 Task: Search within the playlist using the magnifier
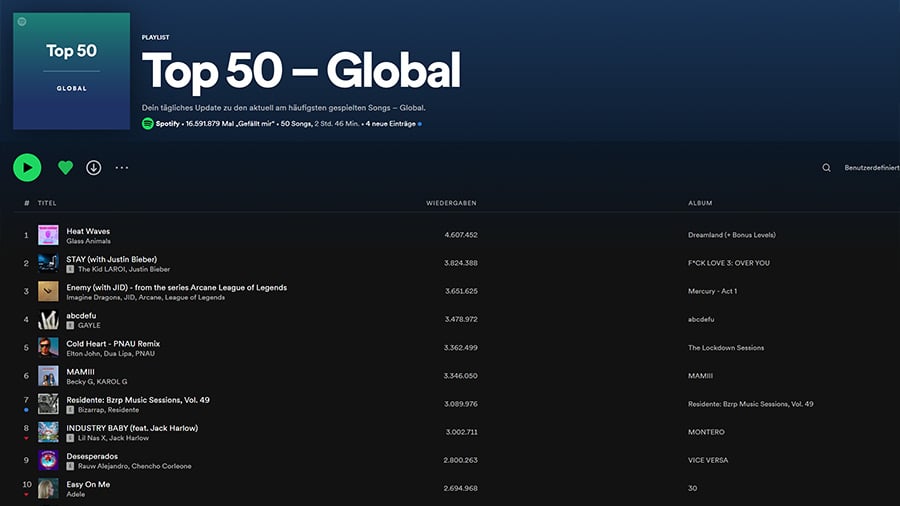[827, 168]
